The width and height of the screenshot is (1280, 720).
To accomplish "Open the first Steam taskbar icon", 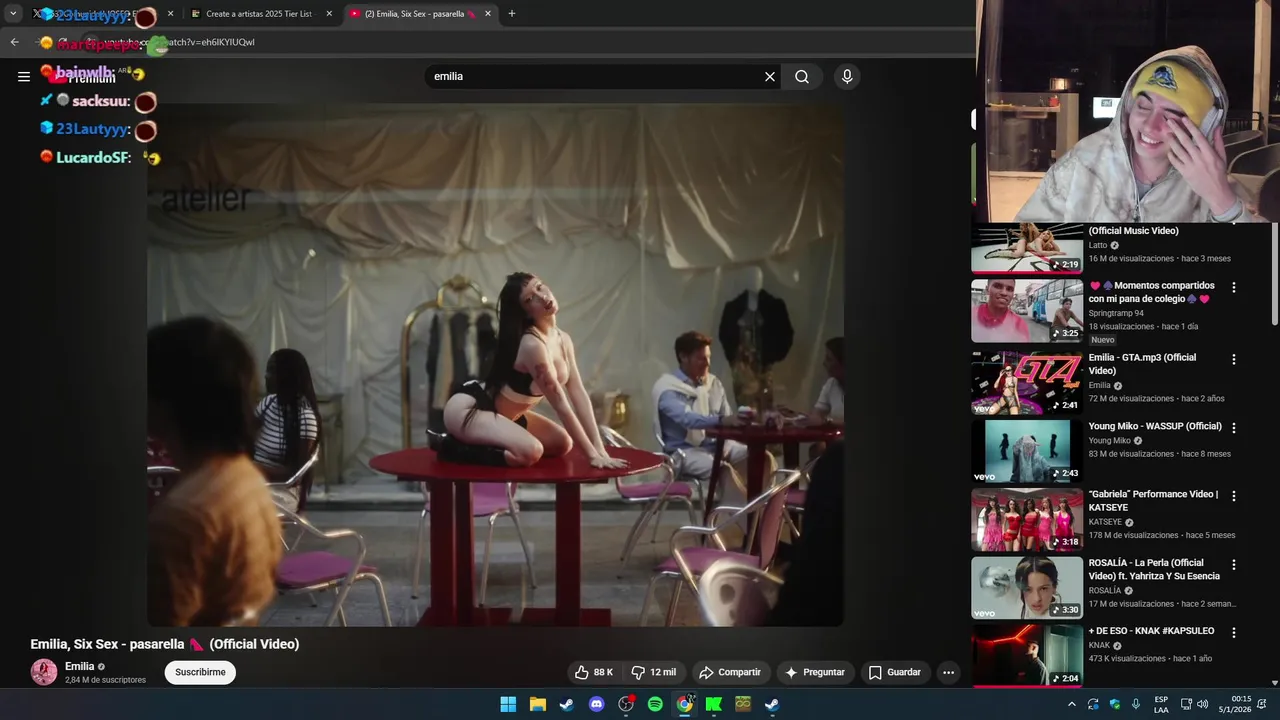I will point(567,704).
